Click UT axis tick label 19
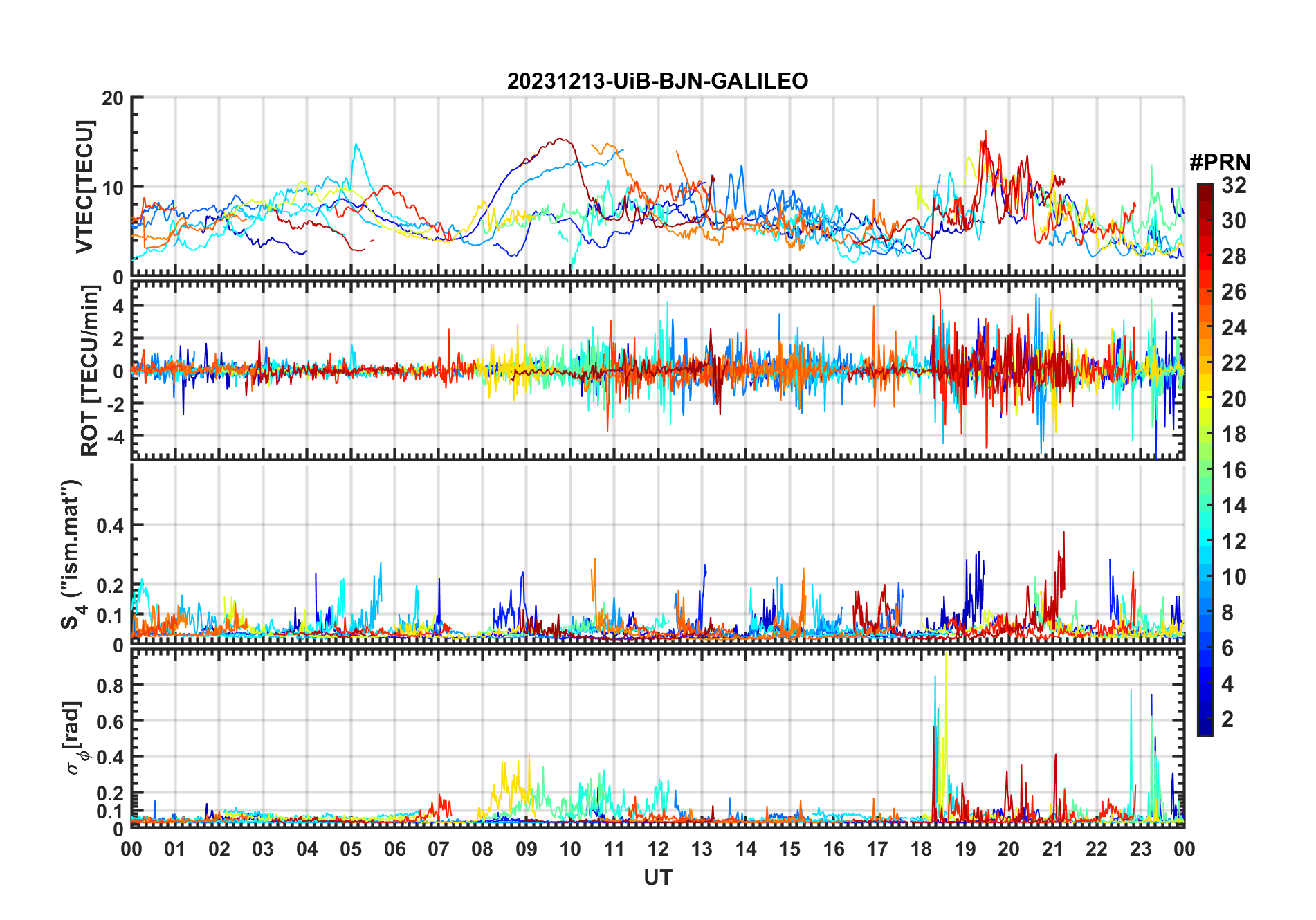The image size is (1316, 920). 965,849
